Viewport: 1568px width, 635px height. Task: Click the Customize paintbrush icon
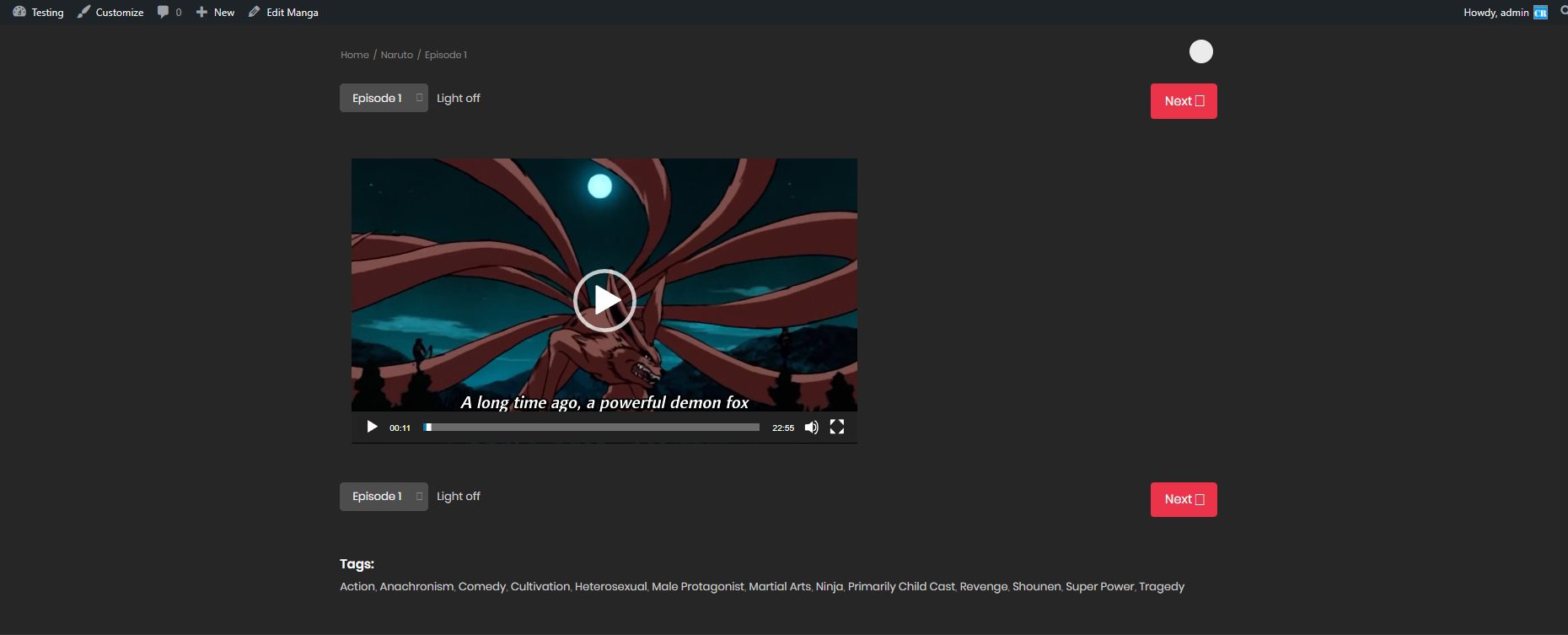click(x=83, y=12)
